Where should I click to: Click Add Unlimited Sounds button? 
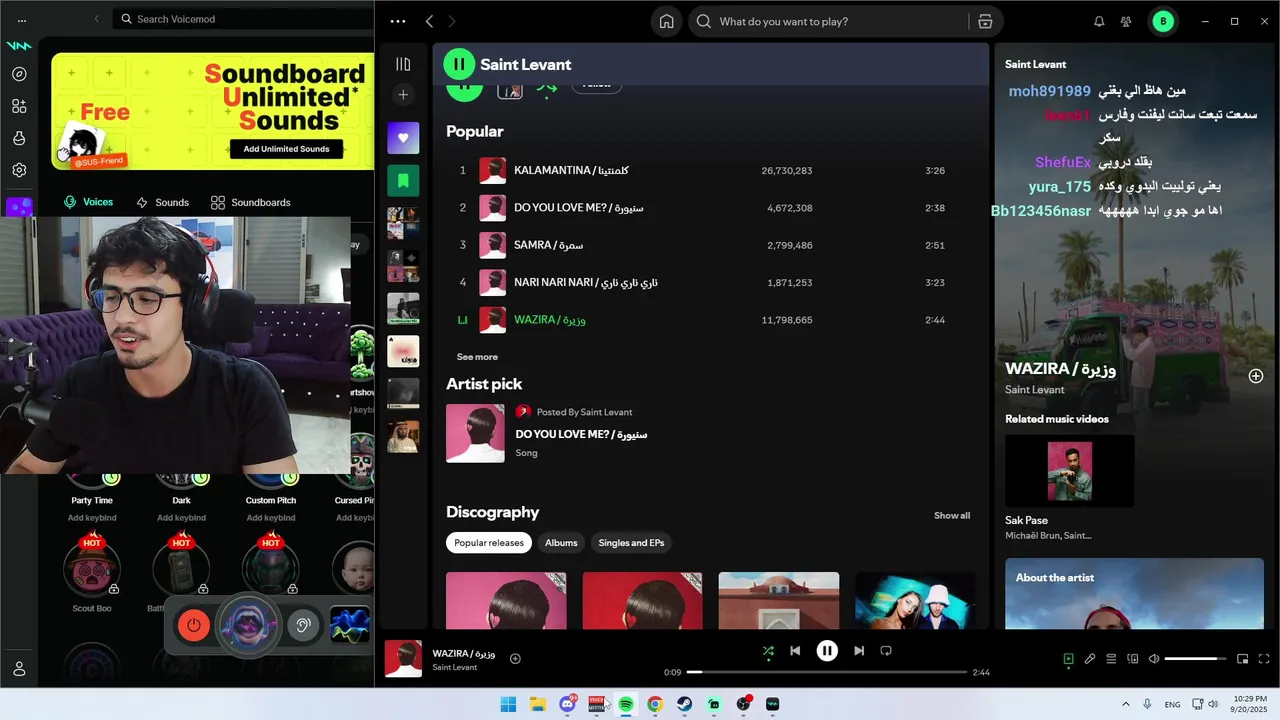[286, 149]
